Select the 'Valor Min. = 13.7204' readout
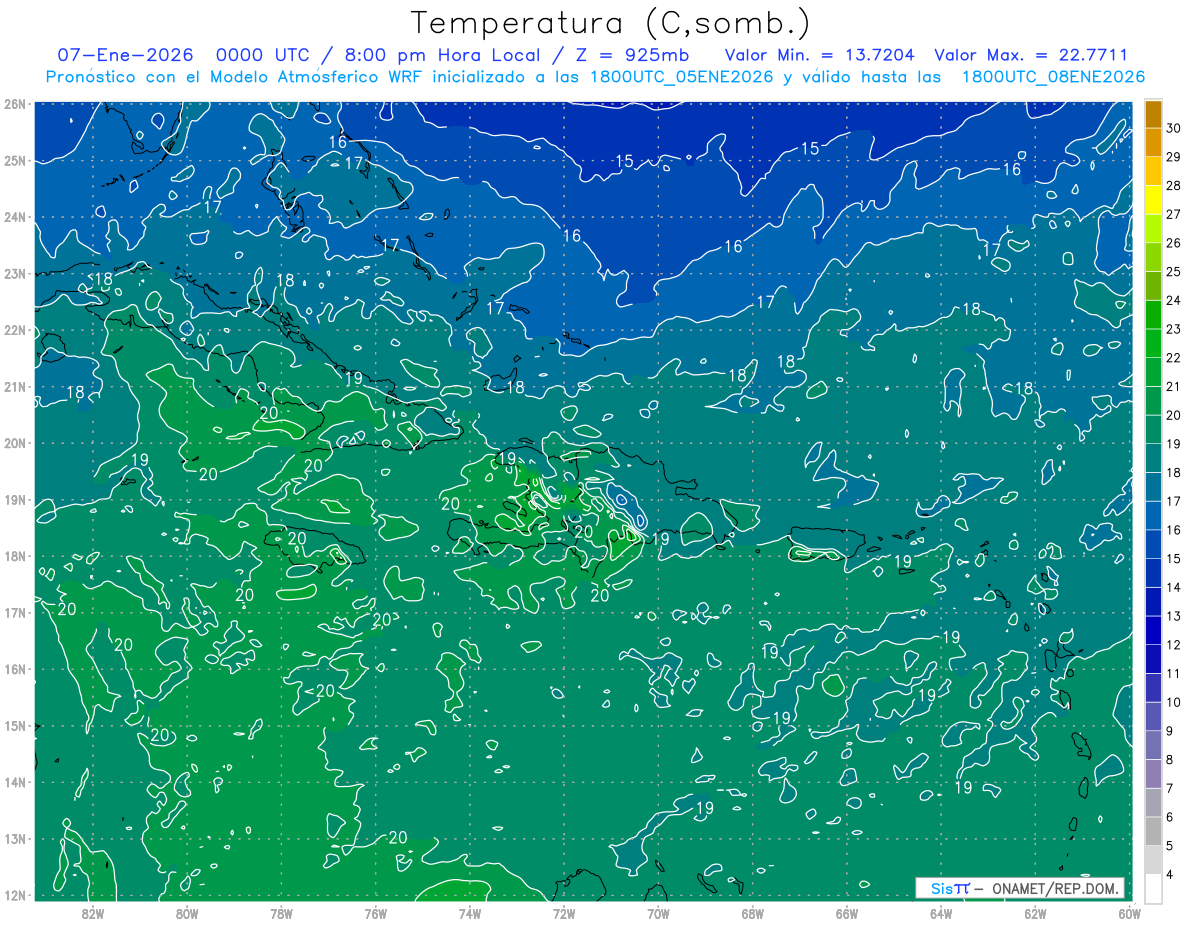The height and width of the screenshot is (927, 1200). click(x=819, y=55)
